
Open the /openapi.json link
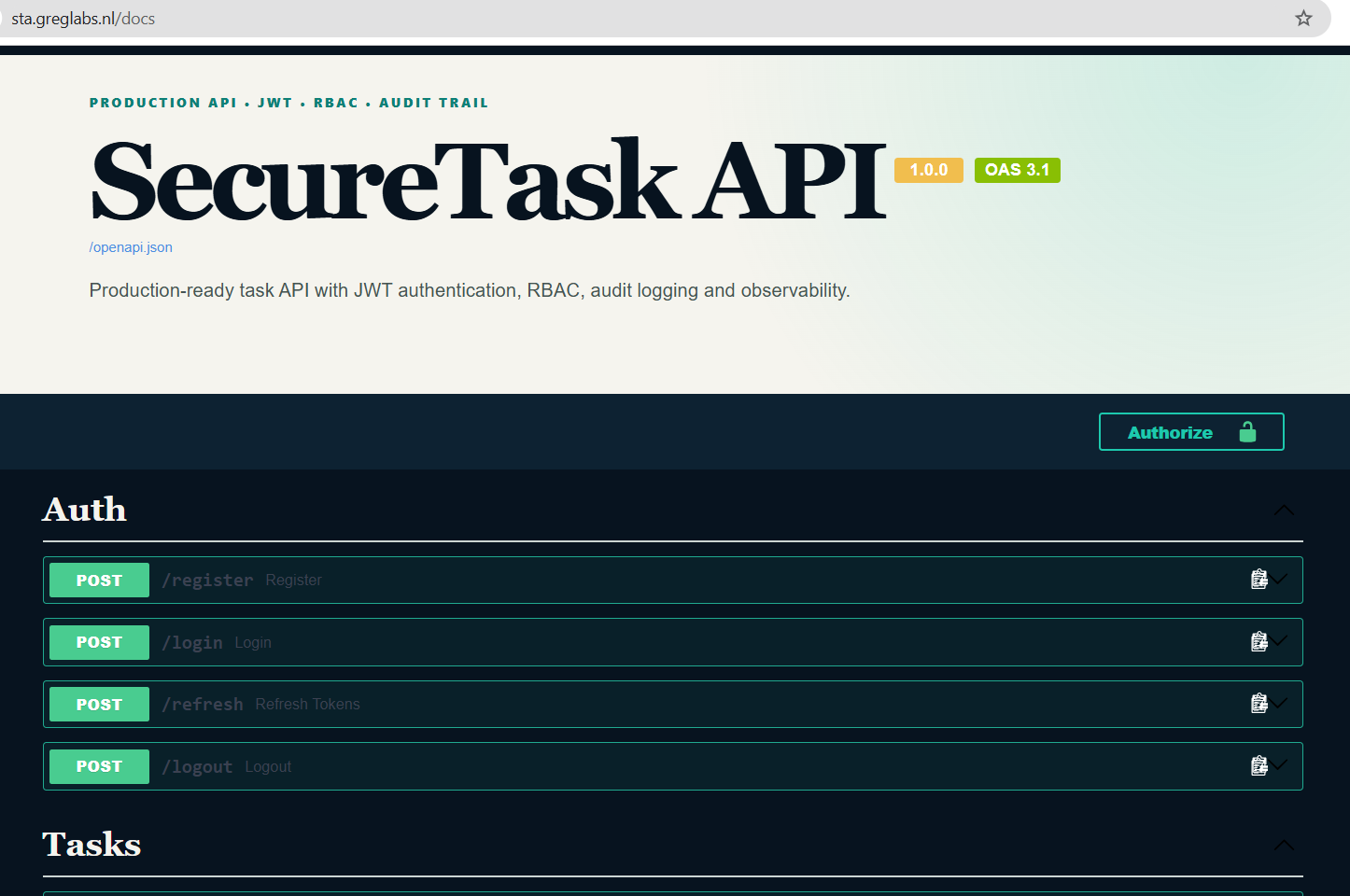[x=131, y=247]
